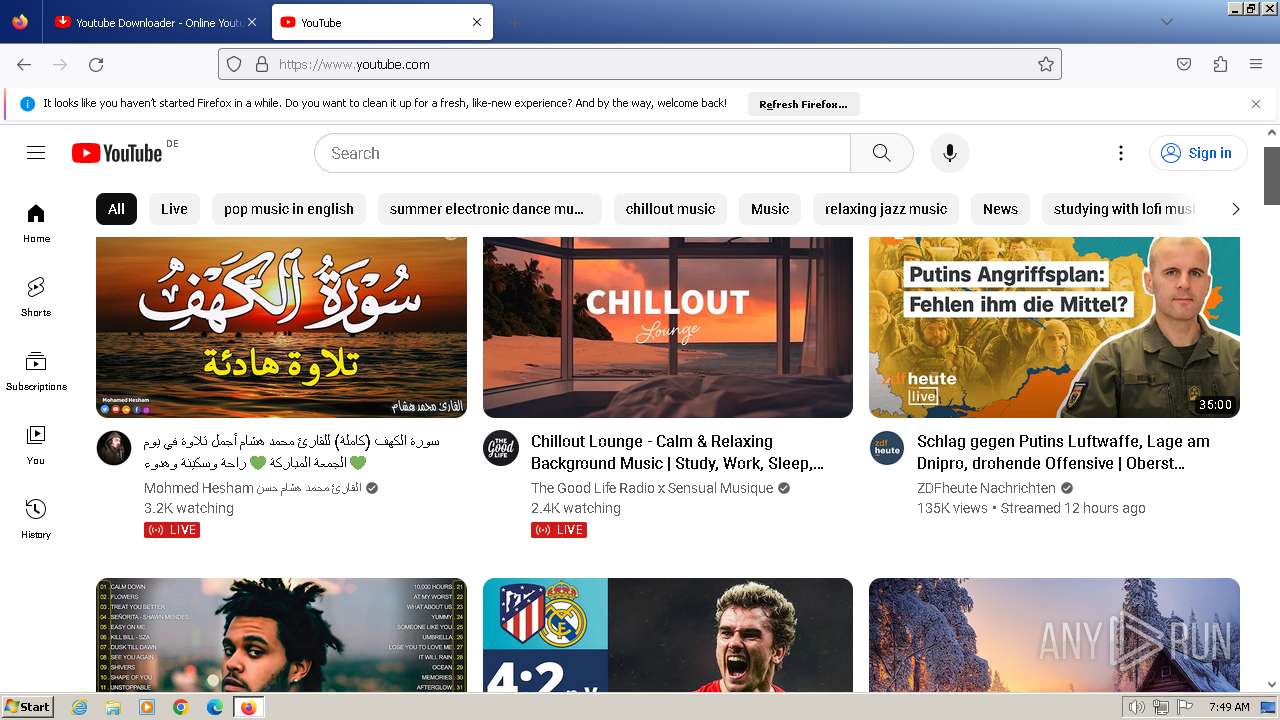The width and height of the screenshot is (1280, 720).
Task: Select the All filter chip
Action: [116, 209]
